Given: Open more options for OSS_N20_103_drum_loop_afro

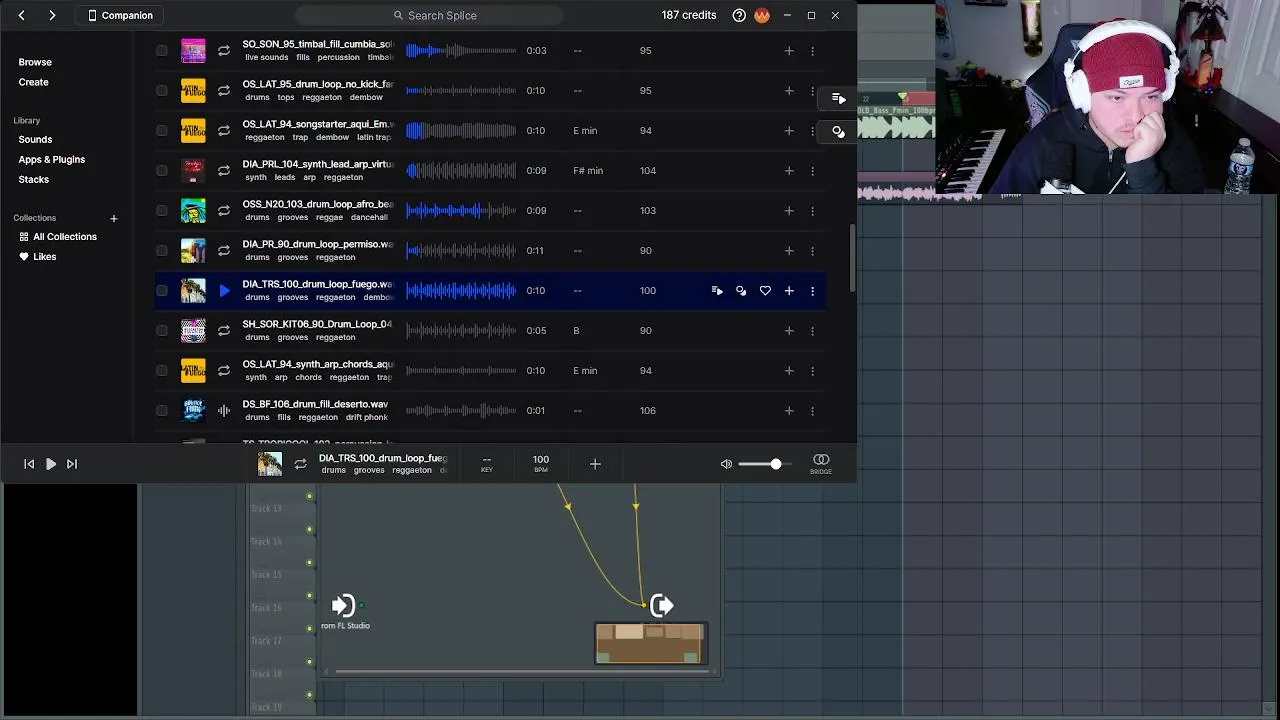Looking at the screenshot, I should 812,211.
